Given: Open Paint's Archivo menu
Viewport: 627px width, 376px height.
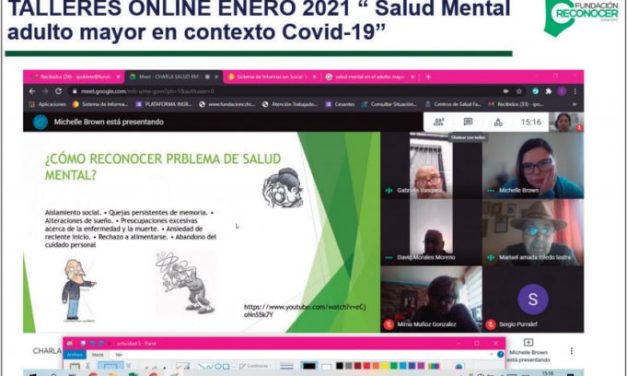Looking at the screenshot, I should tap(75, 354).
